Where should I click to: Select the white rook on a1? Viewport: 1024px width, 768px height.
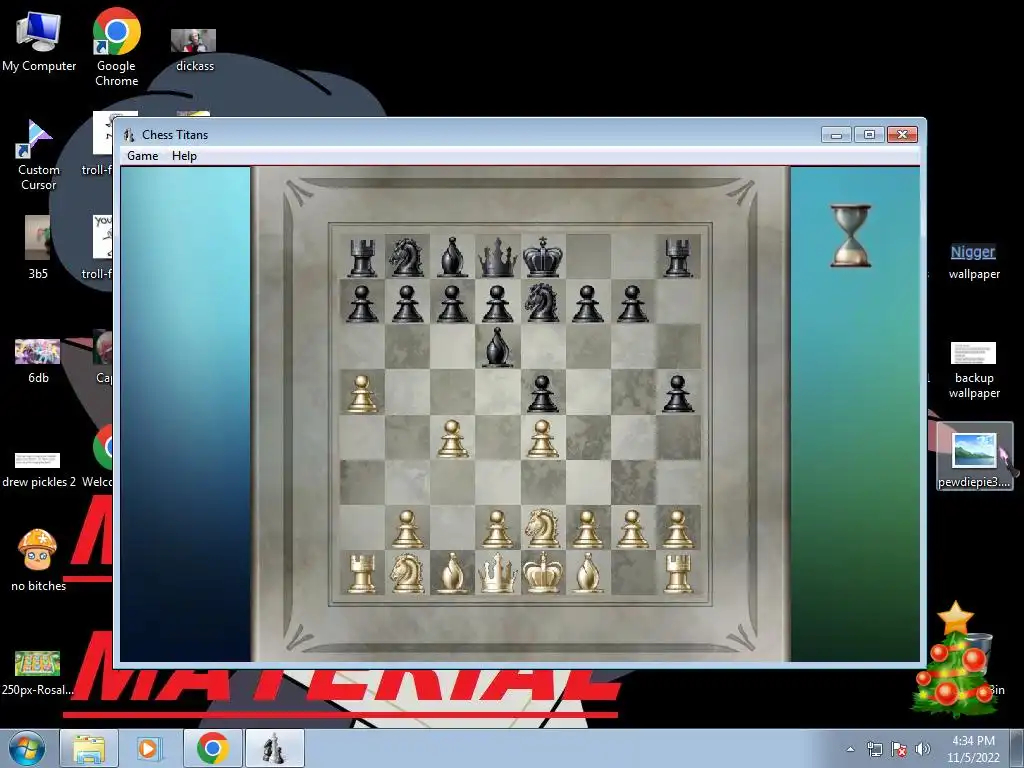362,573
